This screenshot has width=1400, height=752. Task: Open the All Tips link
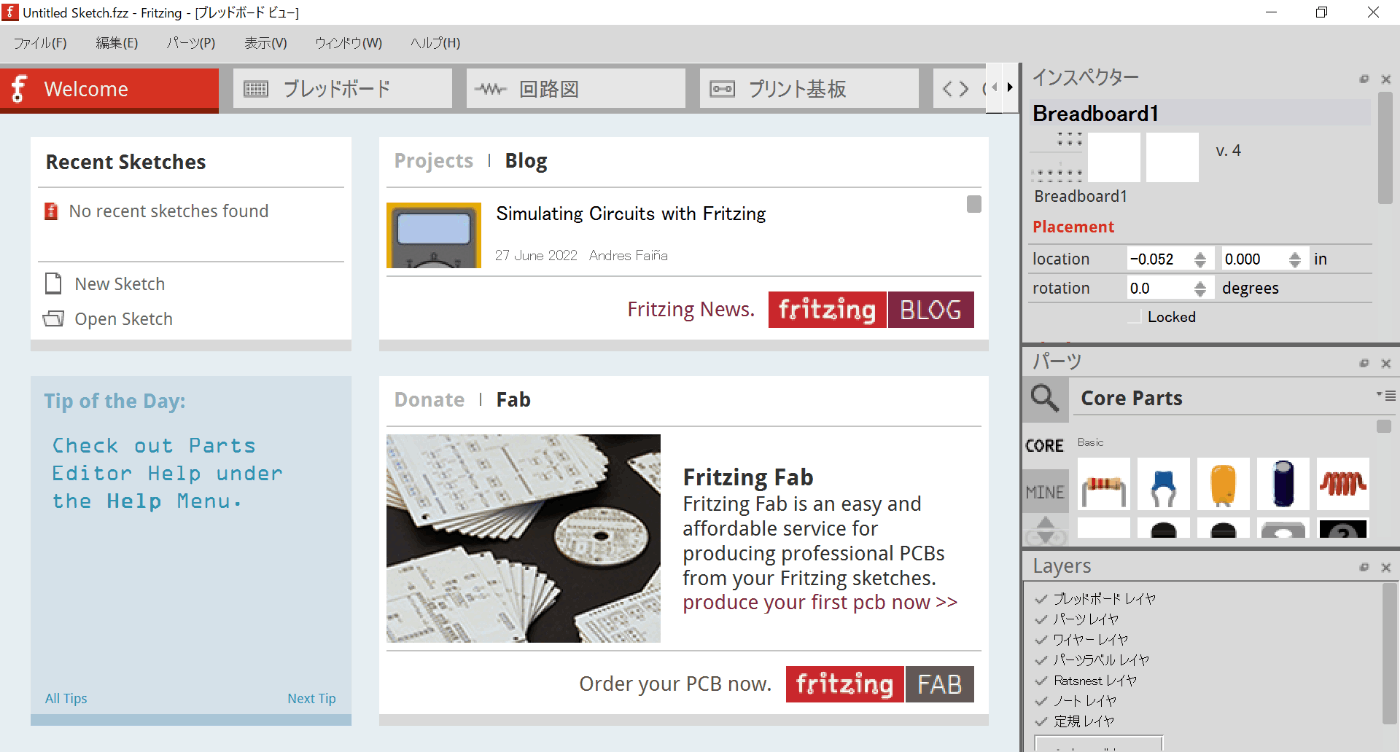(x=66, y=698)
